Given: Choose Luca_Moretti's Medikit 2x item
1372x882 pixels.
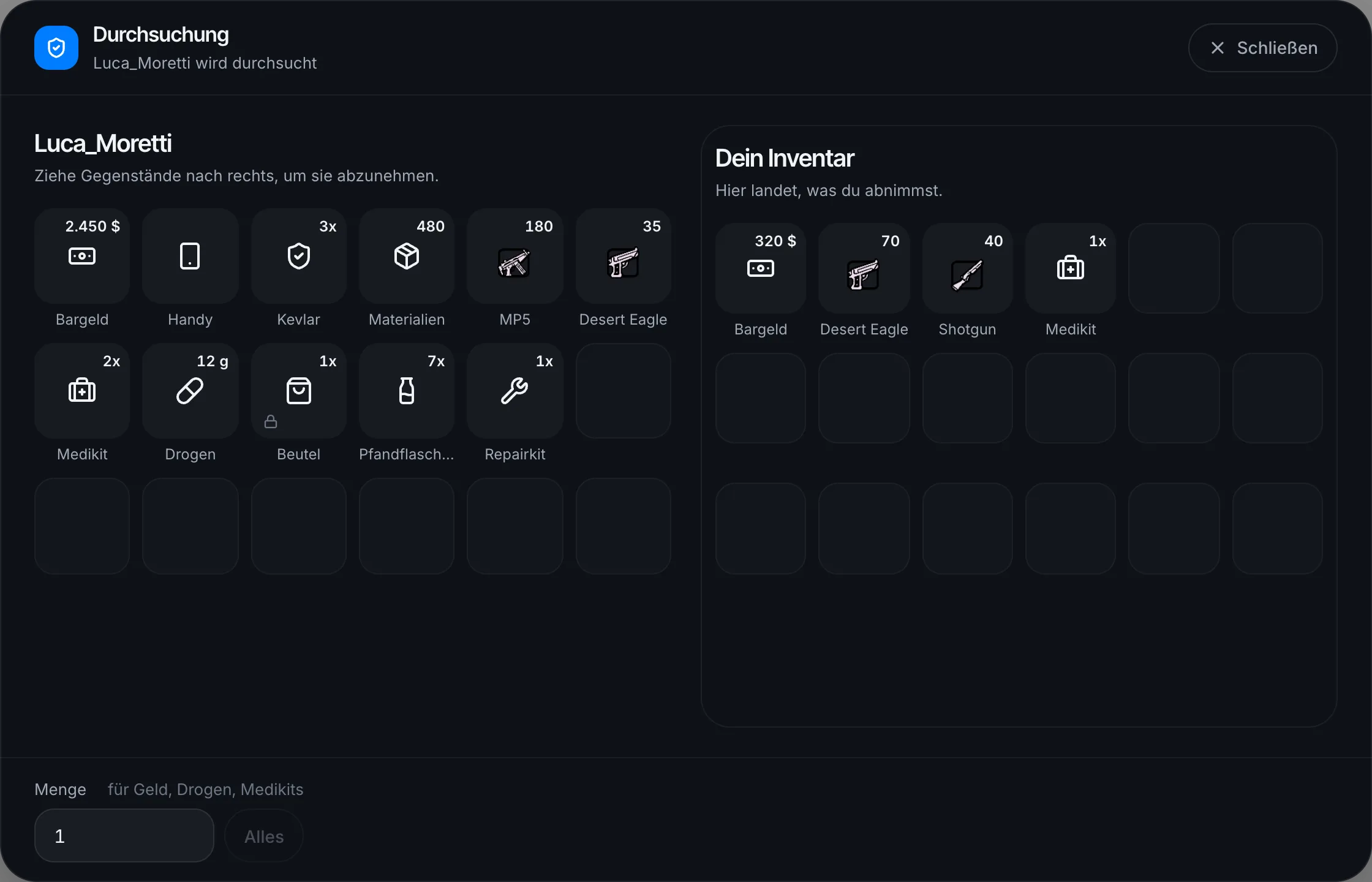Looking at the screenshot, I should click(x=82, y=391).
